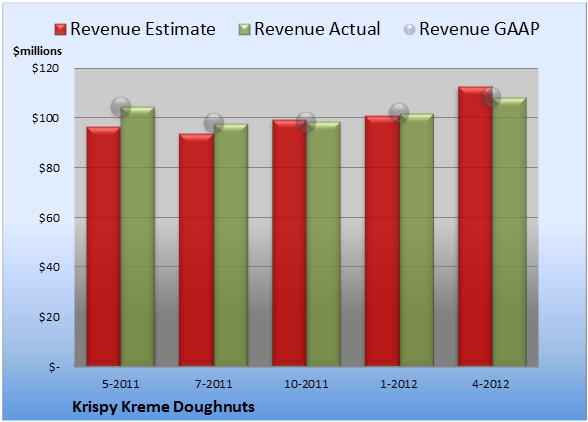588x422 pixels.
Task: Select the 'Revenue Estimate' legend label
Action: [143, 29]
